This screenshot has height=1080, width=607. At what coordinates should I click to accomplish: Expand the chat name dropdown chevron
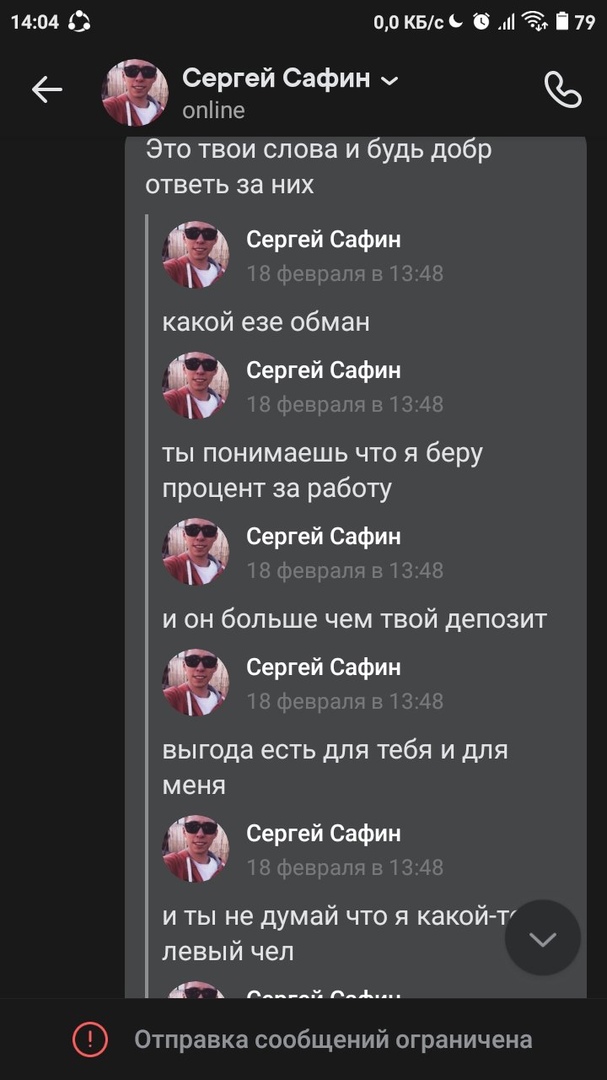(390, 80)
